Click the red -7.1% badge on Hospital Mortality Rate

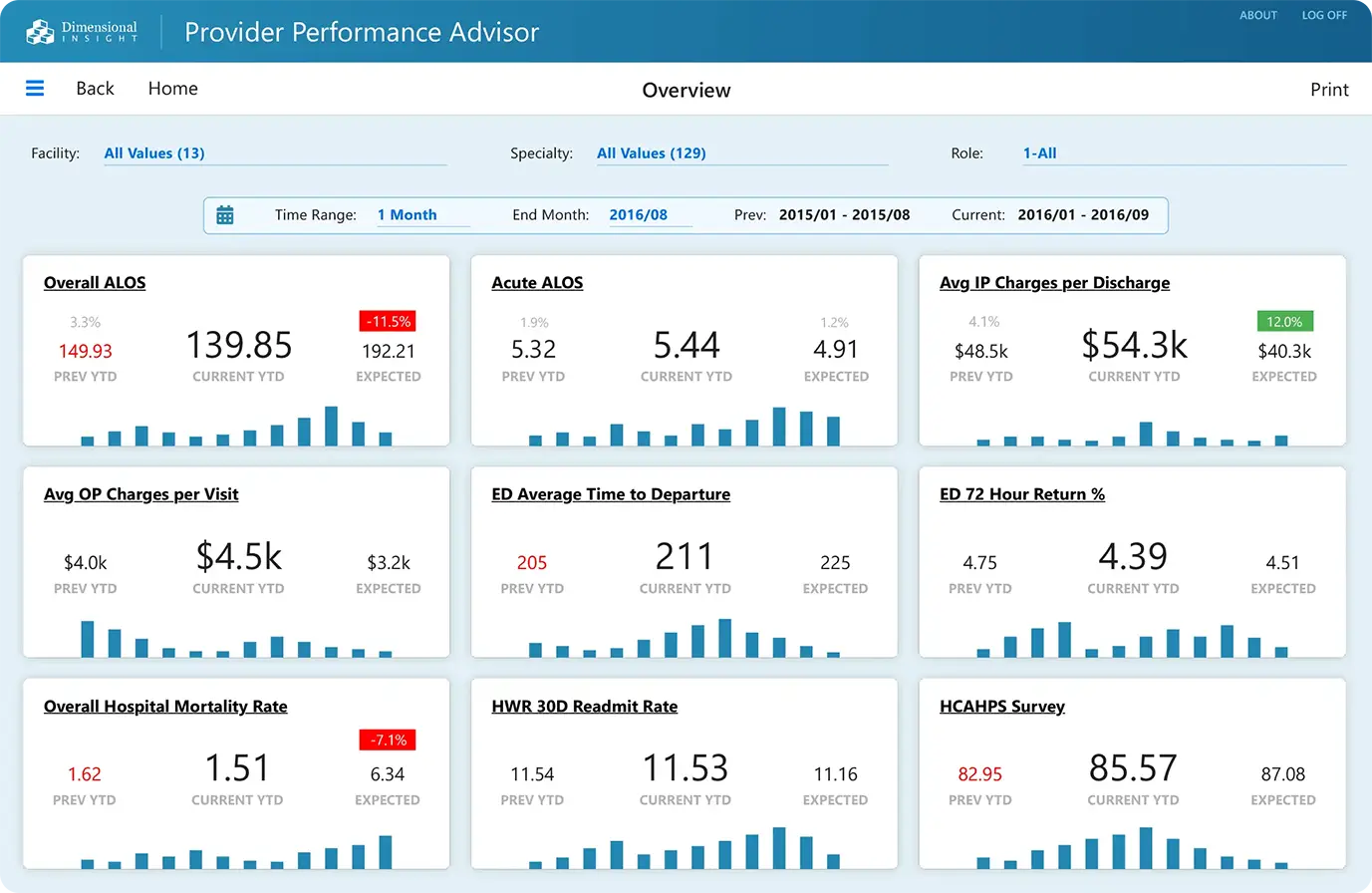388,740
